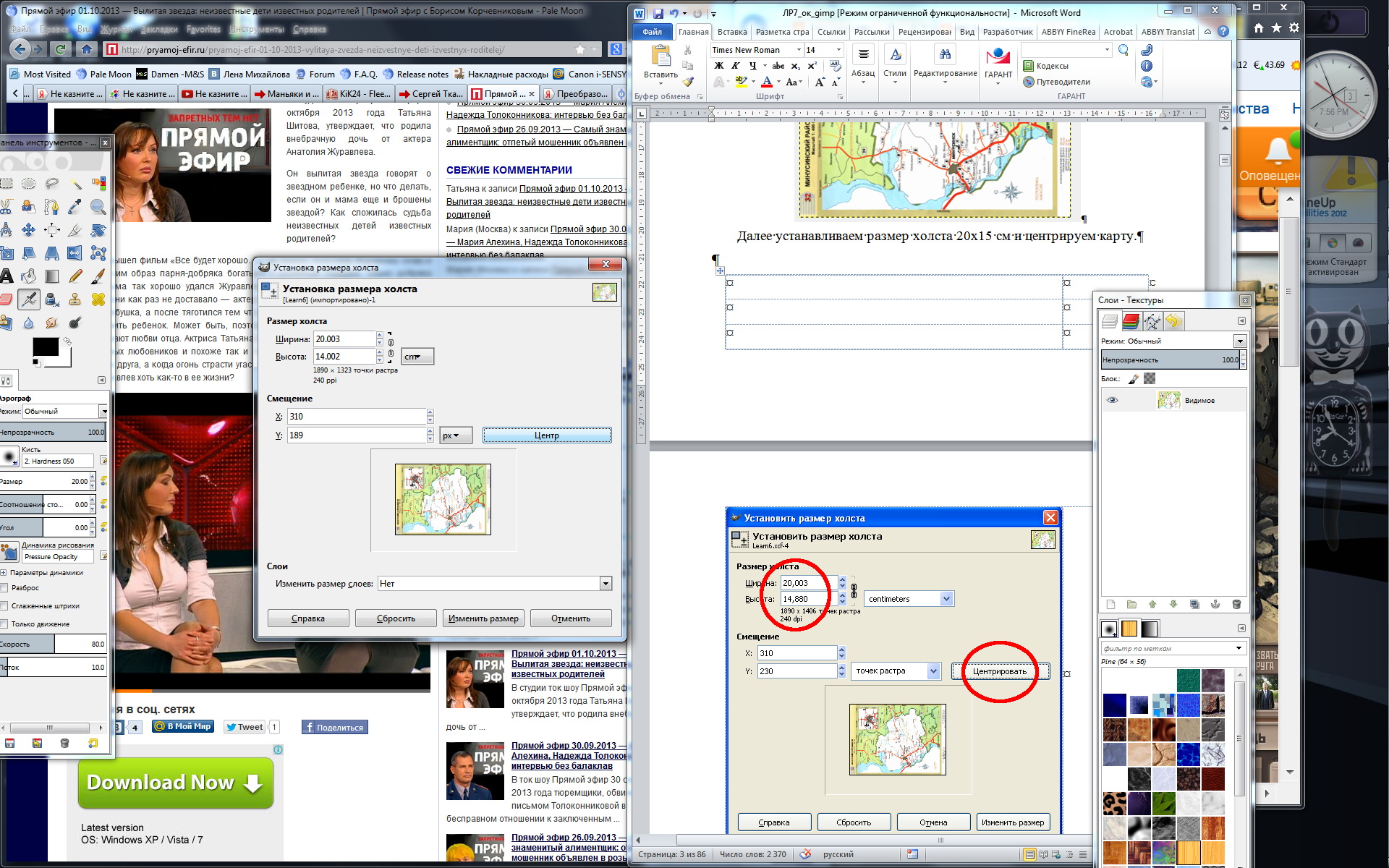The image size is (1389, 868).
Task: Enable the Сглаженные штрихи checkbox
Action: point(4,606)
